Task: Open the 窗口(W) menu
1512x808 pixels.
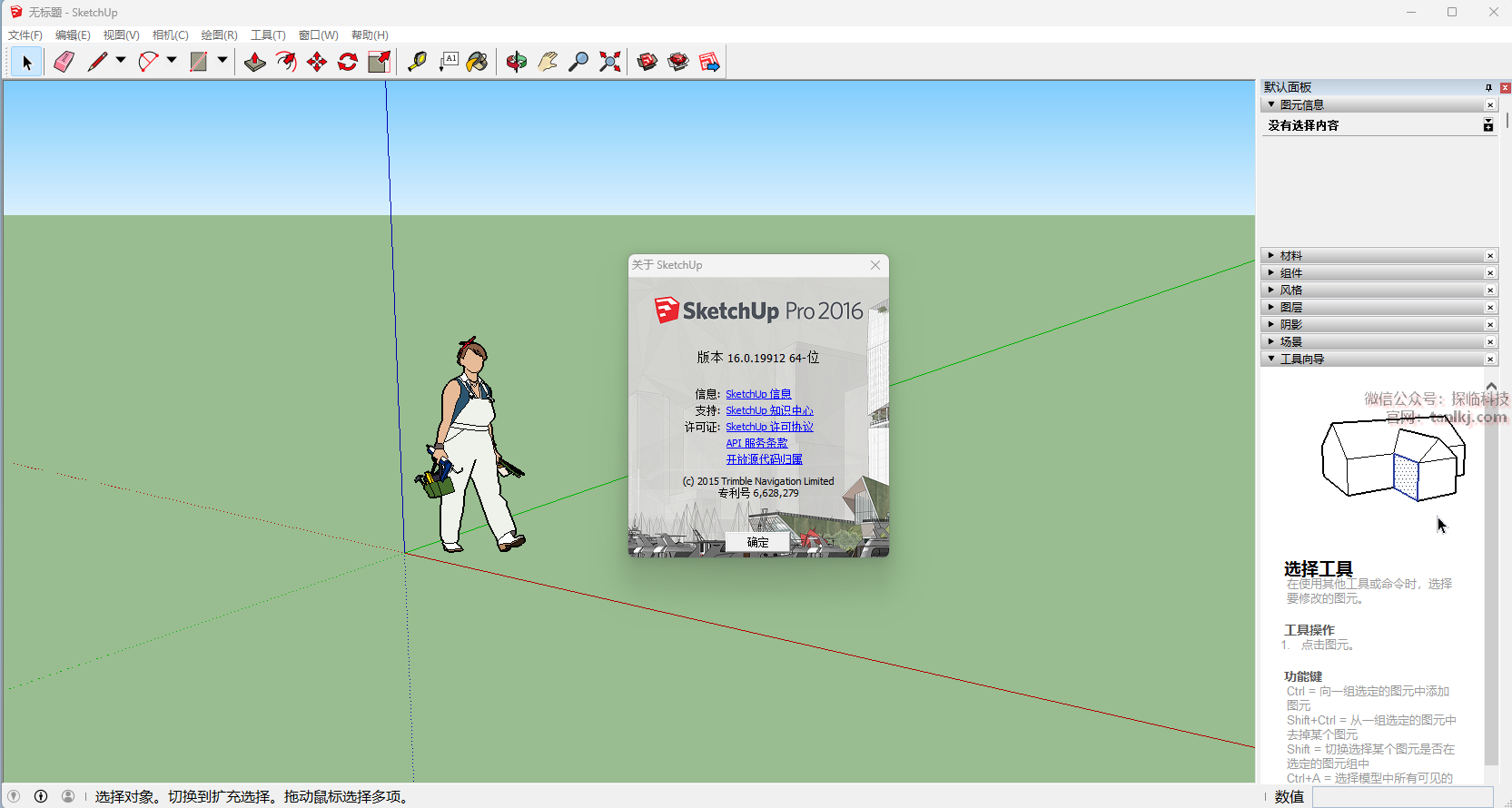Action: tap(318, 35)
